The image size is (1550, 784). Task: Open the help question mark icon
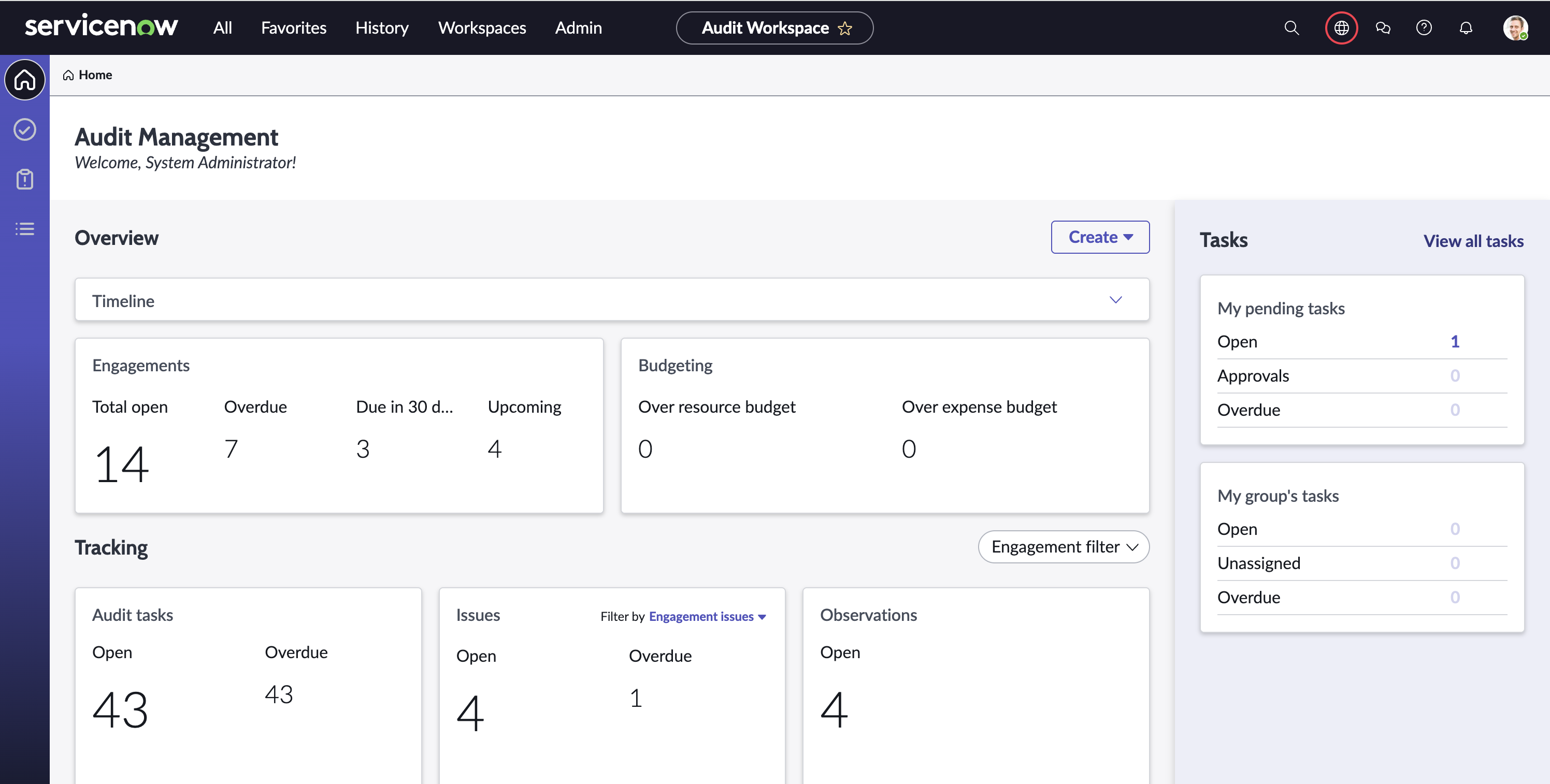1424,27
